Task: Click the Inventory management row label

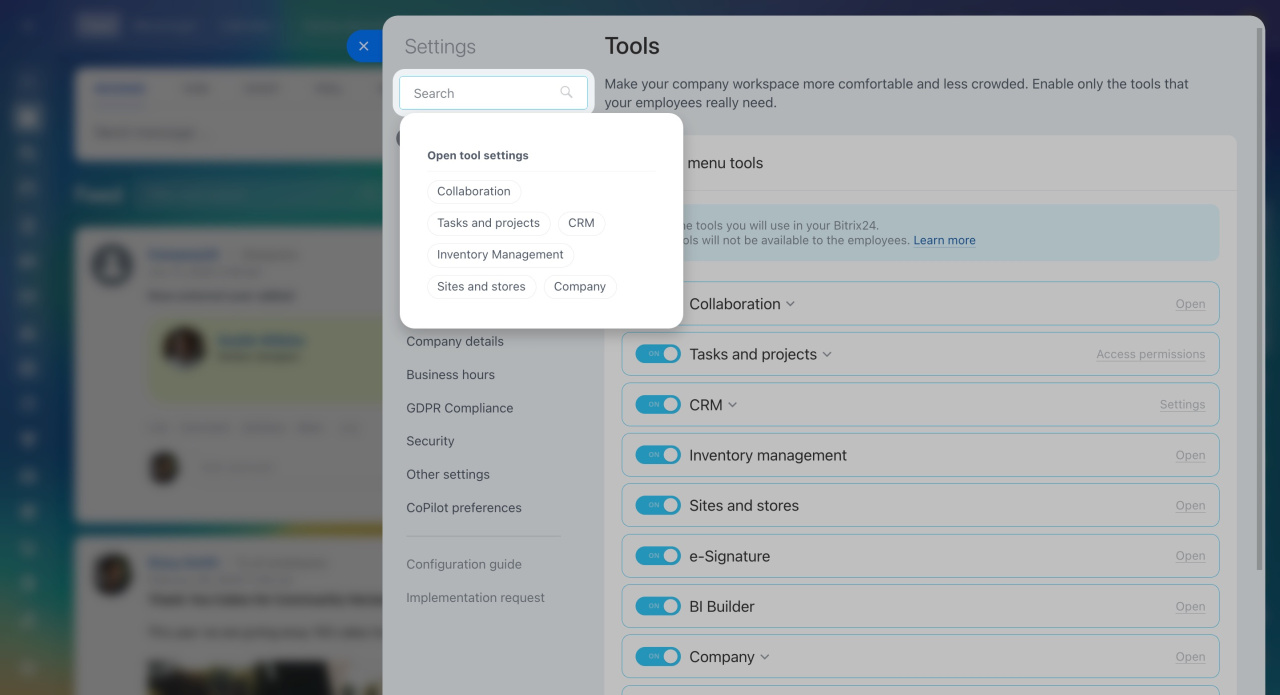Action: click(768, 455)
